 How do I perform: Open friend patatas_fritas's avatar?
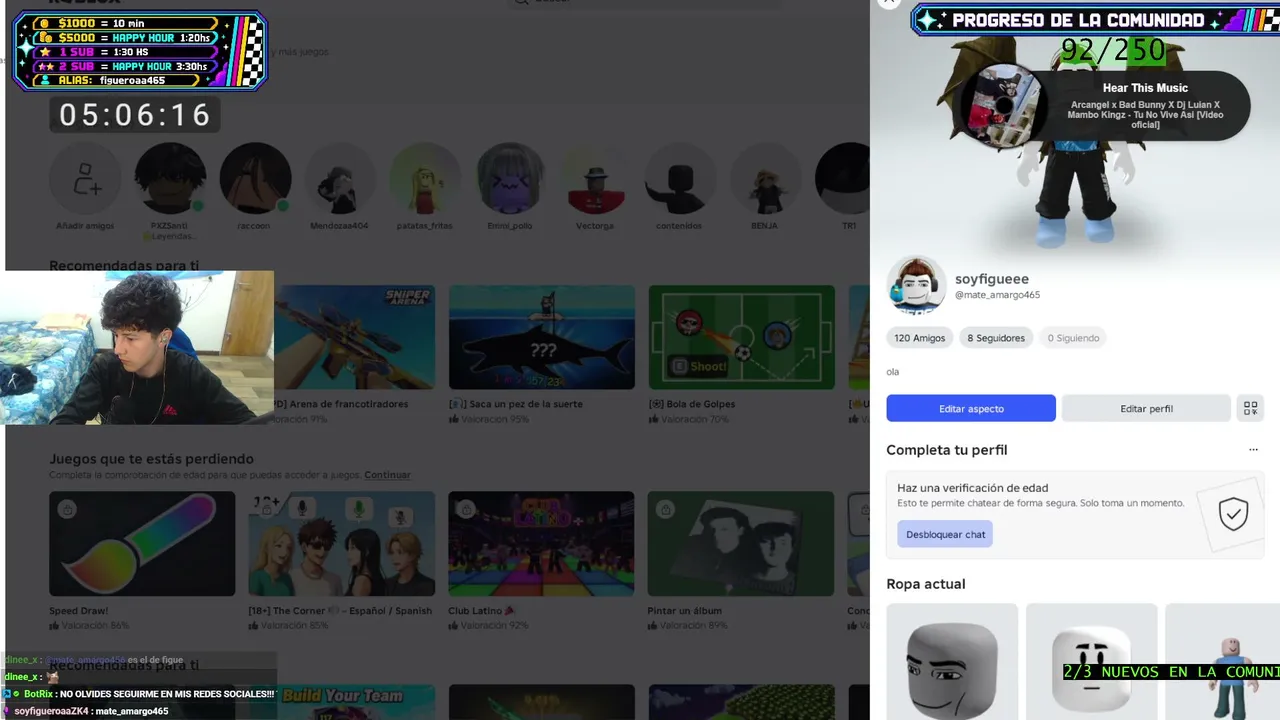425,180
